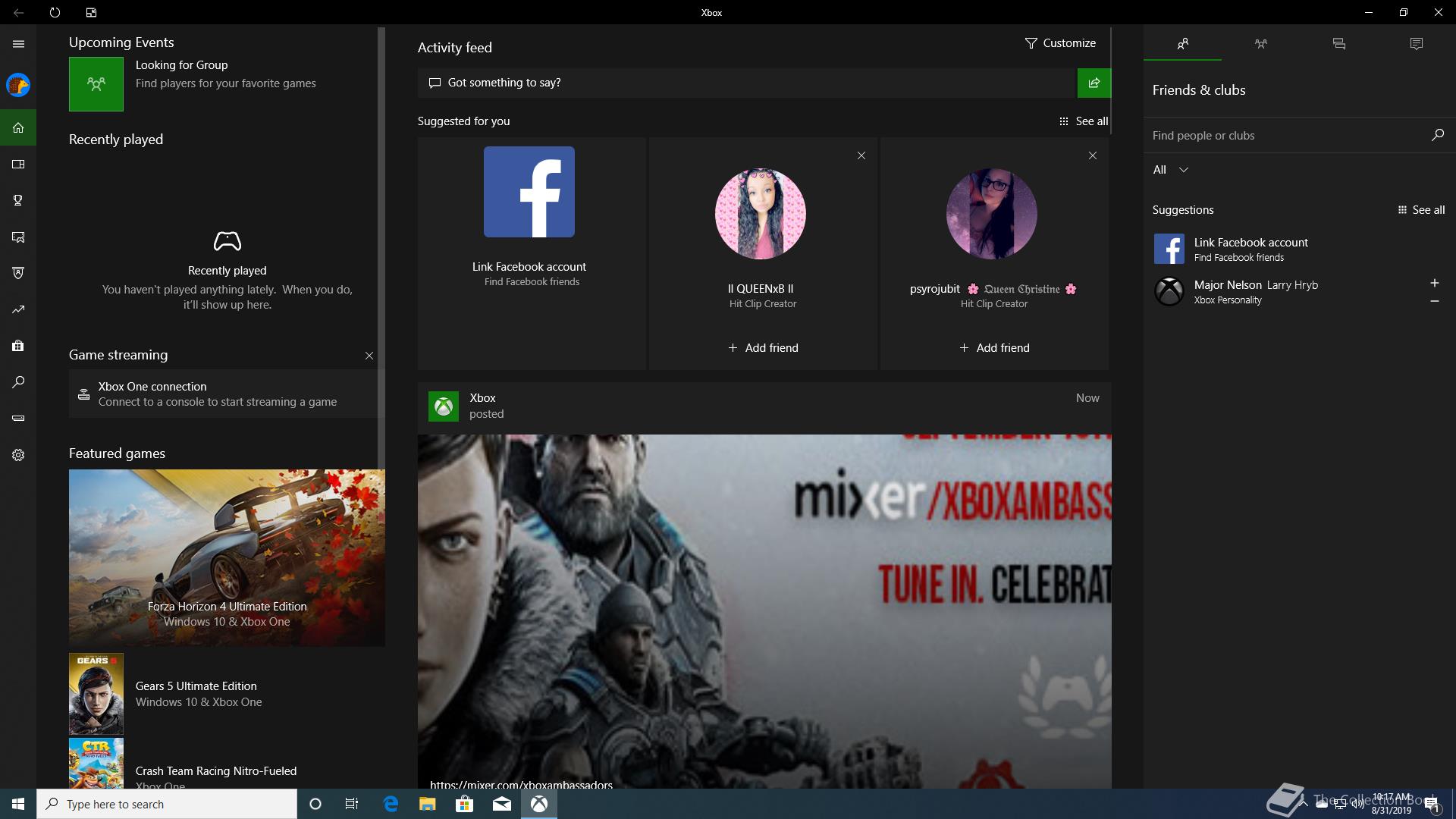This screenshot has height=819, width=1456.
Task: See all suggested for you
Action: 1084,121
